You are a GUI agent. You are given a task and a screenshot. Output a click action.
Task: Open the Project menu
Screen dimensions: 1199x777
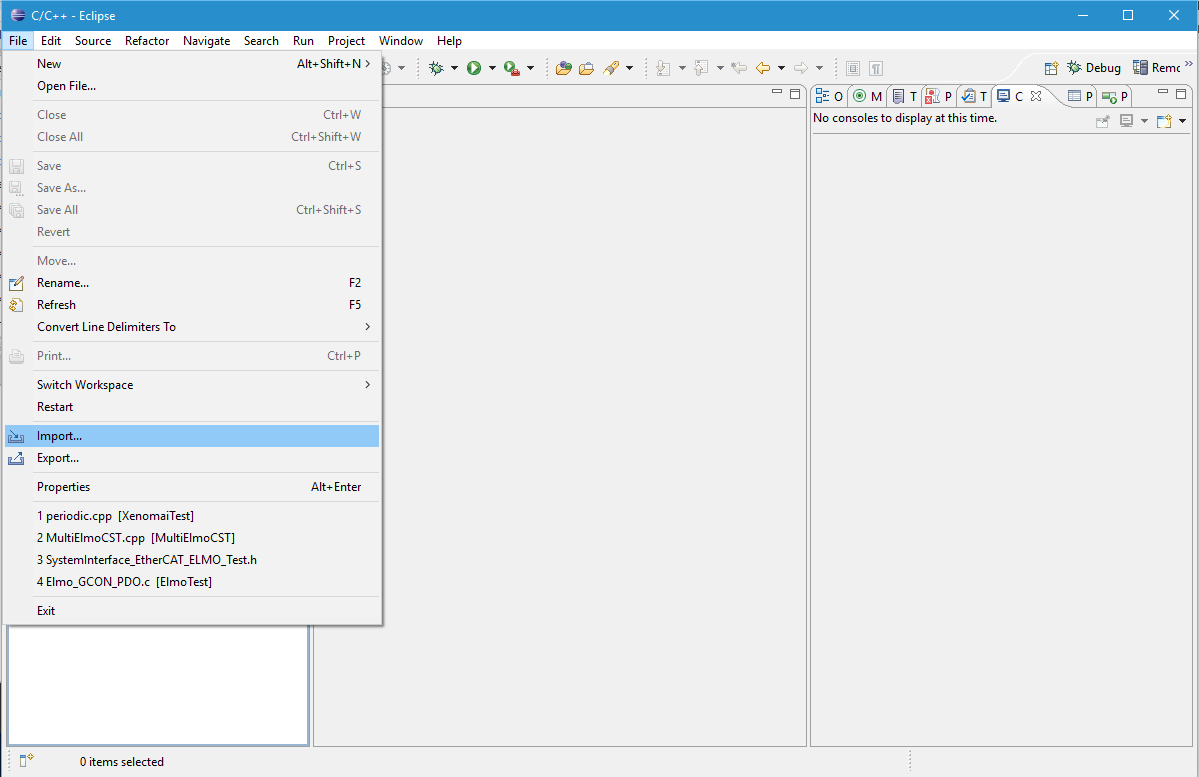pos(346,41)
